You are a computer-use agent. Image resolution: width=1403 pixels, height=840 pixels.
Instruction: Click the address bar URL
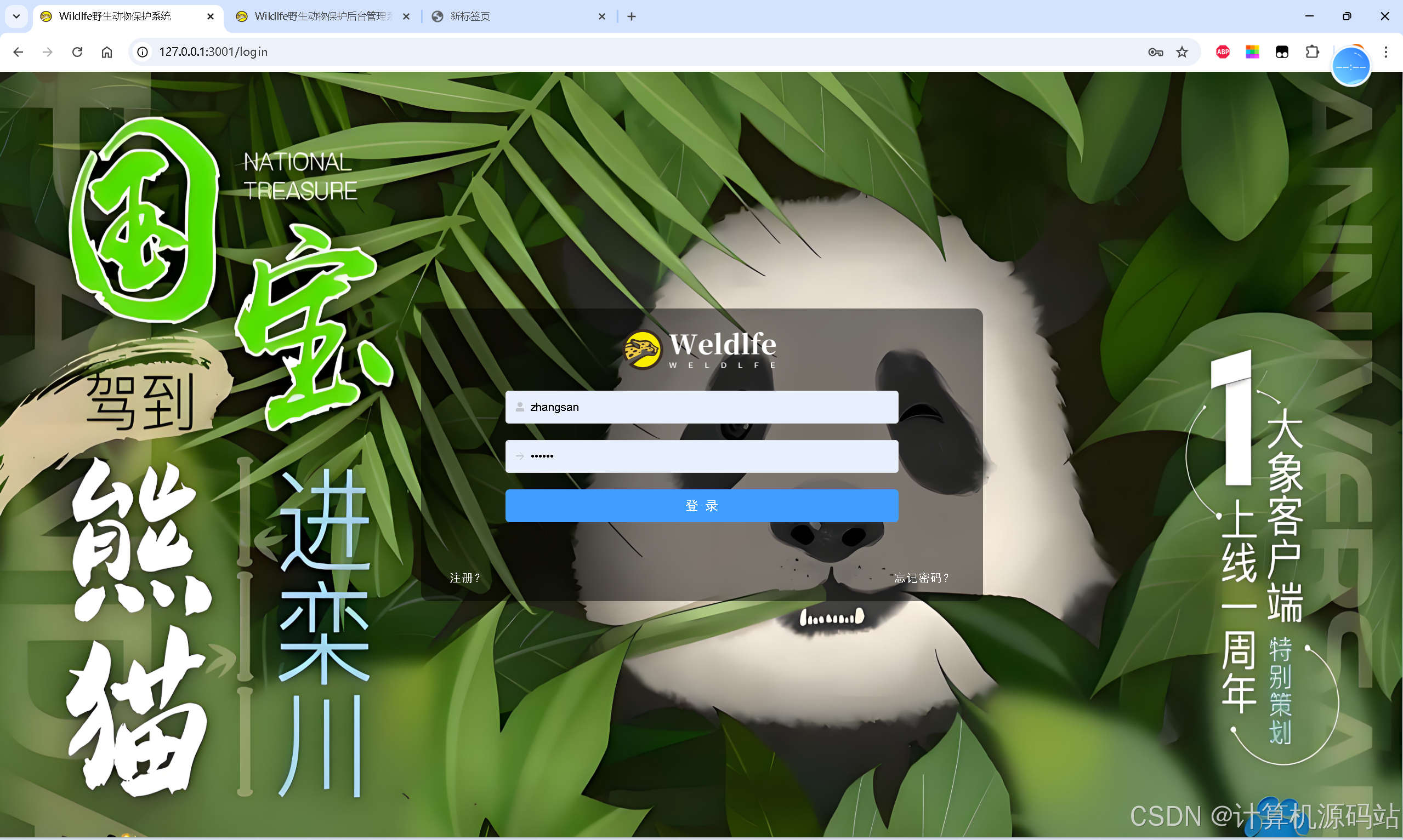pos(213,52)
